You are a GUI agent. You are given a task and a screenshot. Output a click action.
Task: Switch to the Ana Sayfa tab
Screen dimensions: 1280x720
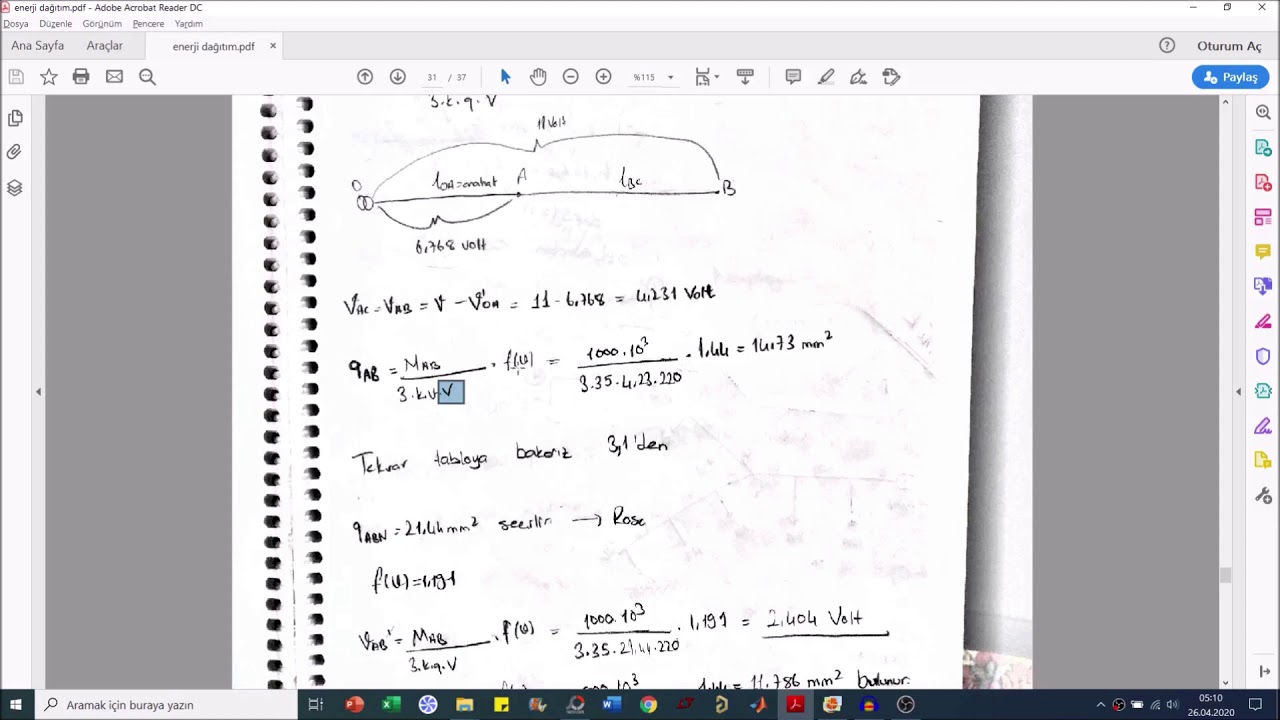[x=38, y=46]
